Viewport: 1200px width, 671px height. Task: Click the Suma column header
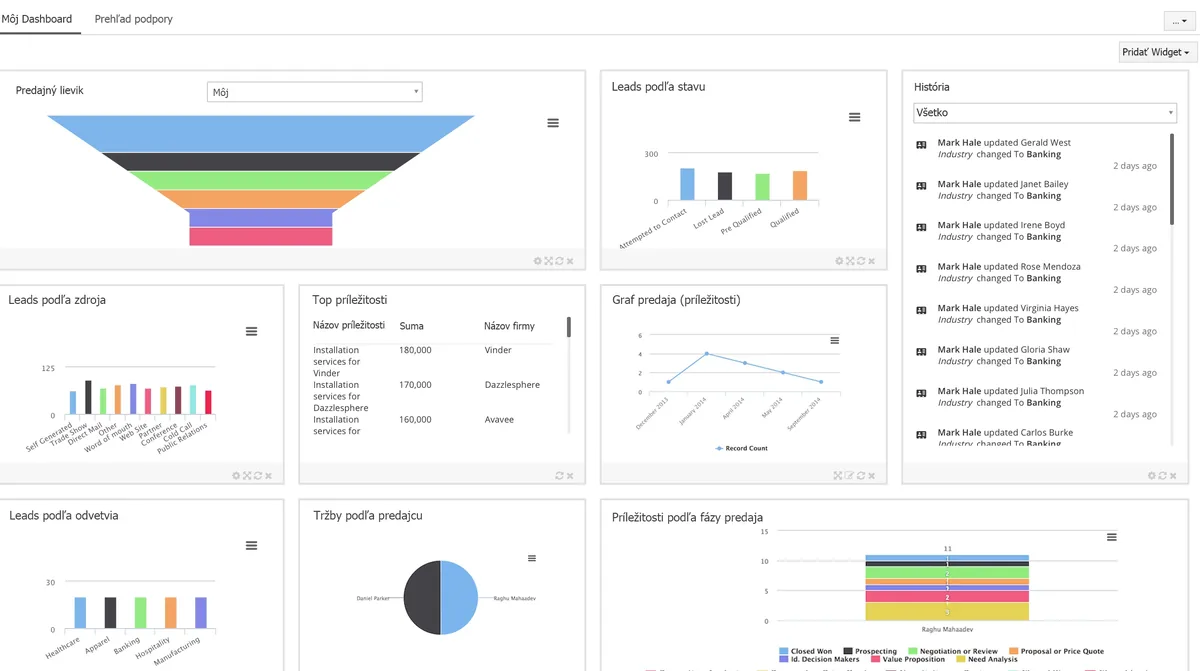coord(411,326)
